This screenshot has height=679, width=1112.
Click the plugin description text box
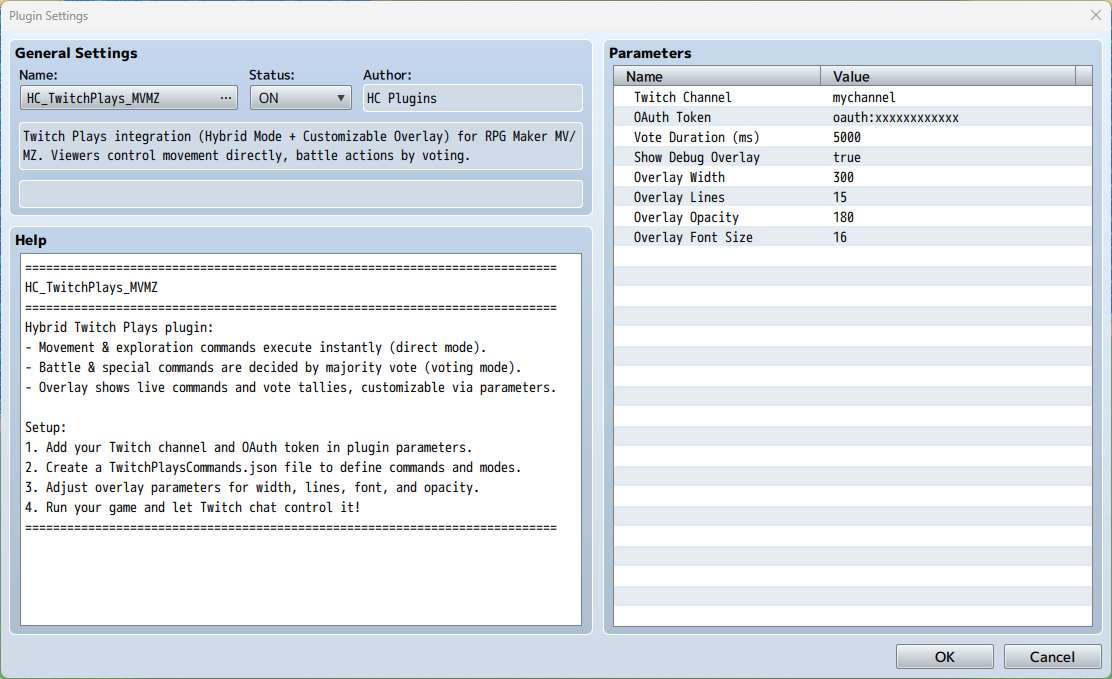(x=301, y=145)
